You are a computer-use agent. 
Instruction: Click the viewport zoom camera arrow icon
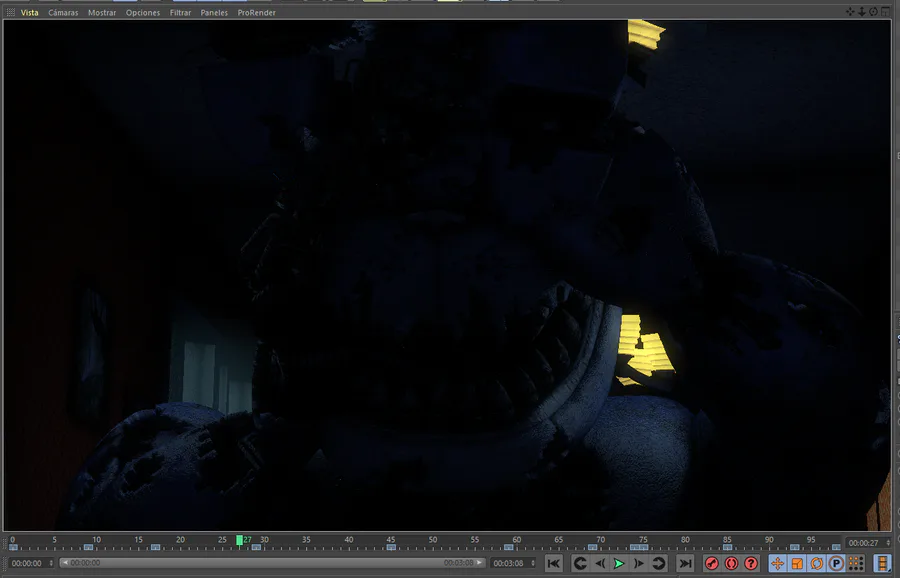[x=862, y=11]
